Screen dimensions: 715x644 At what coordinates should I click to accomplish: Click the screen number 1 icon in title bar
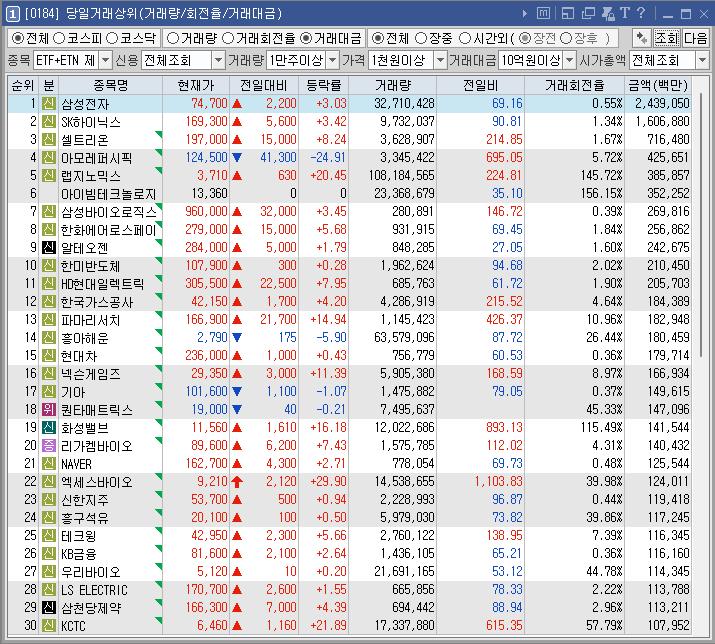[x=12, y=14]
